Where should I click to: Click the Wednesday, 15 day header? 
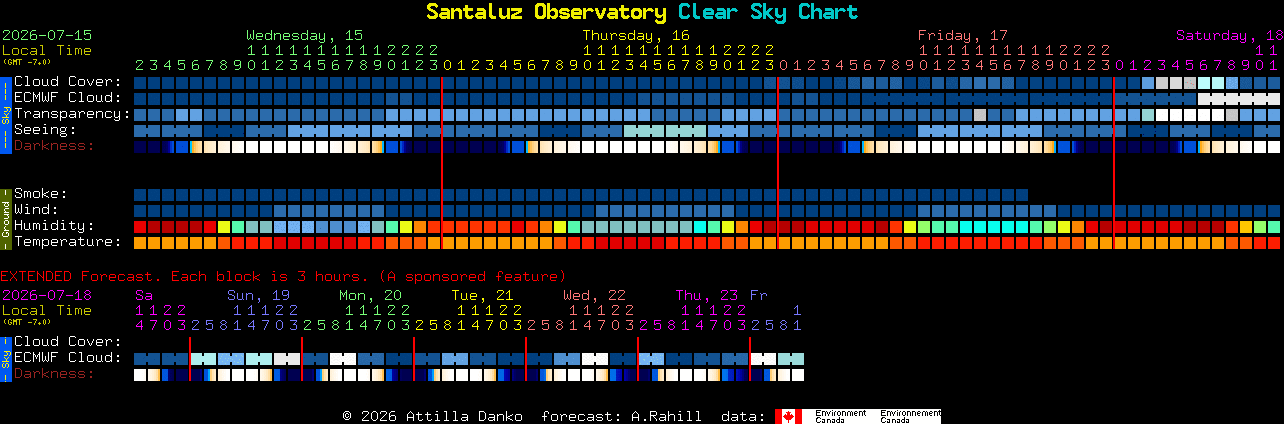pos(305,34)
